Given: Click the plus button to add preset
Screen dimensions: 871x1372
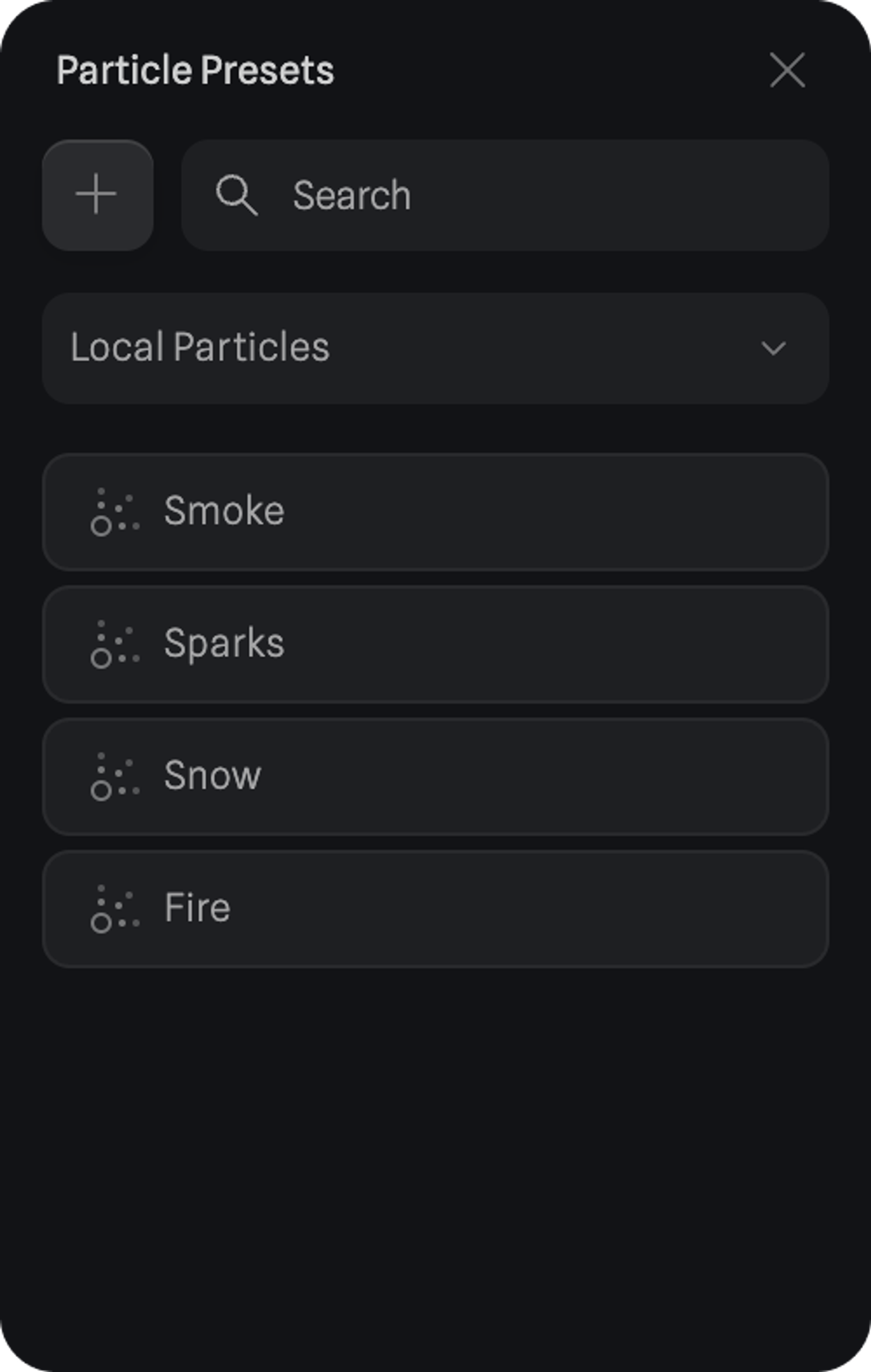Looking at the screenshot, I should coord(97,195).
